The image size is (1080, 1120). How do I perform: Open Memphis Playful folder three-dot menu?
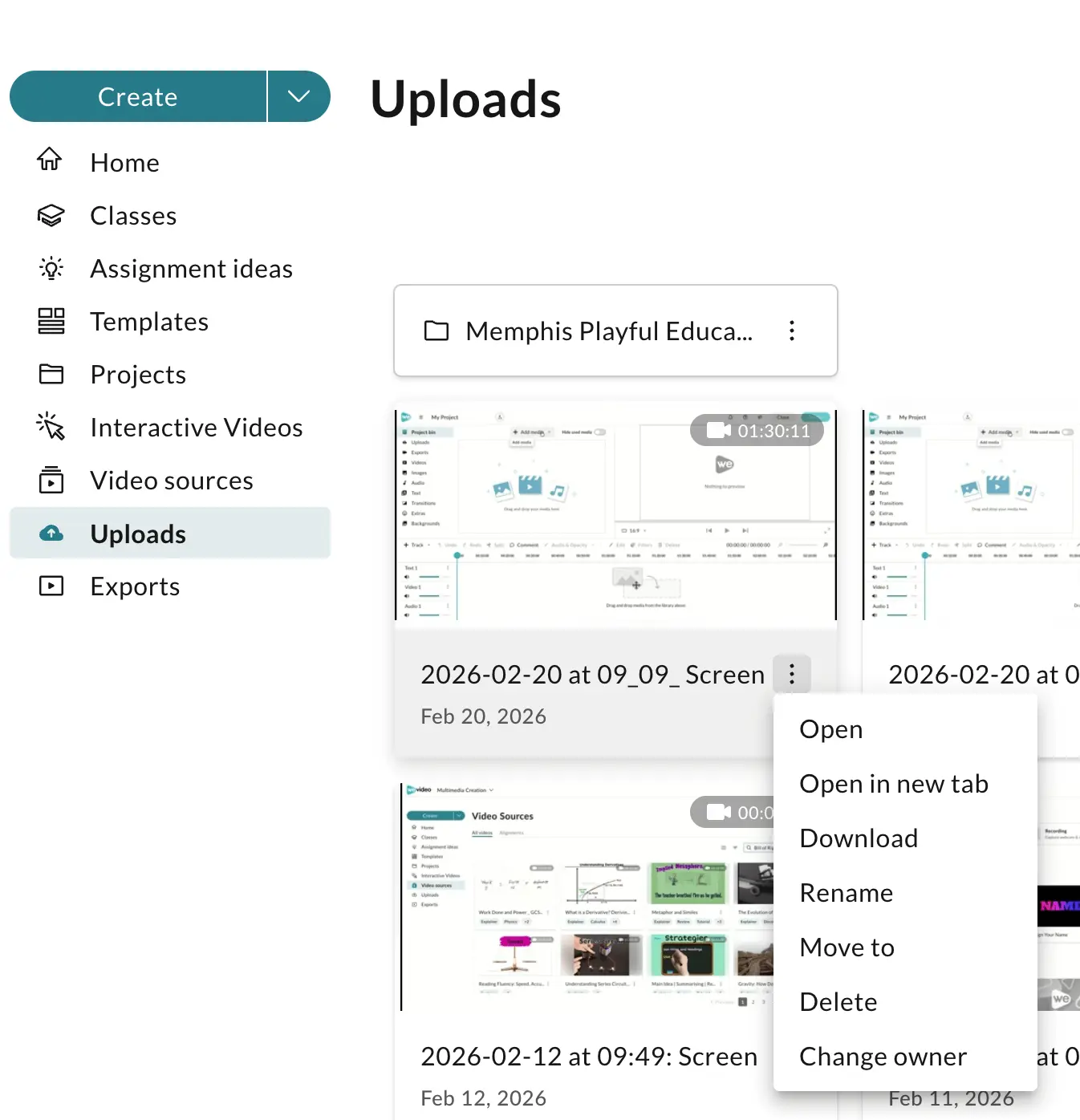(792, 331)
